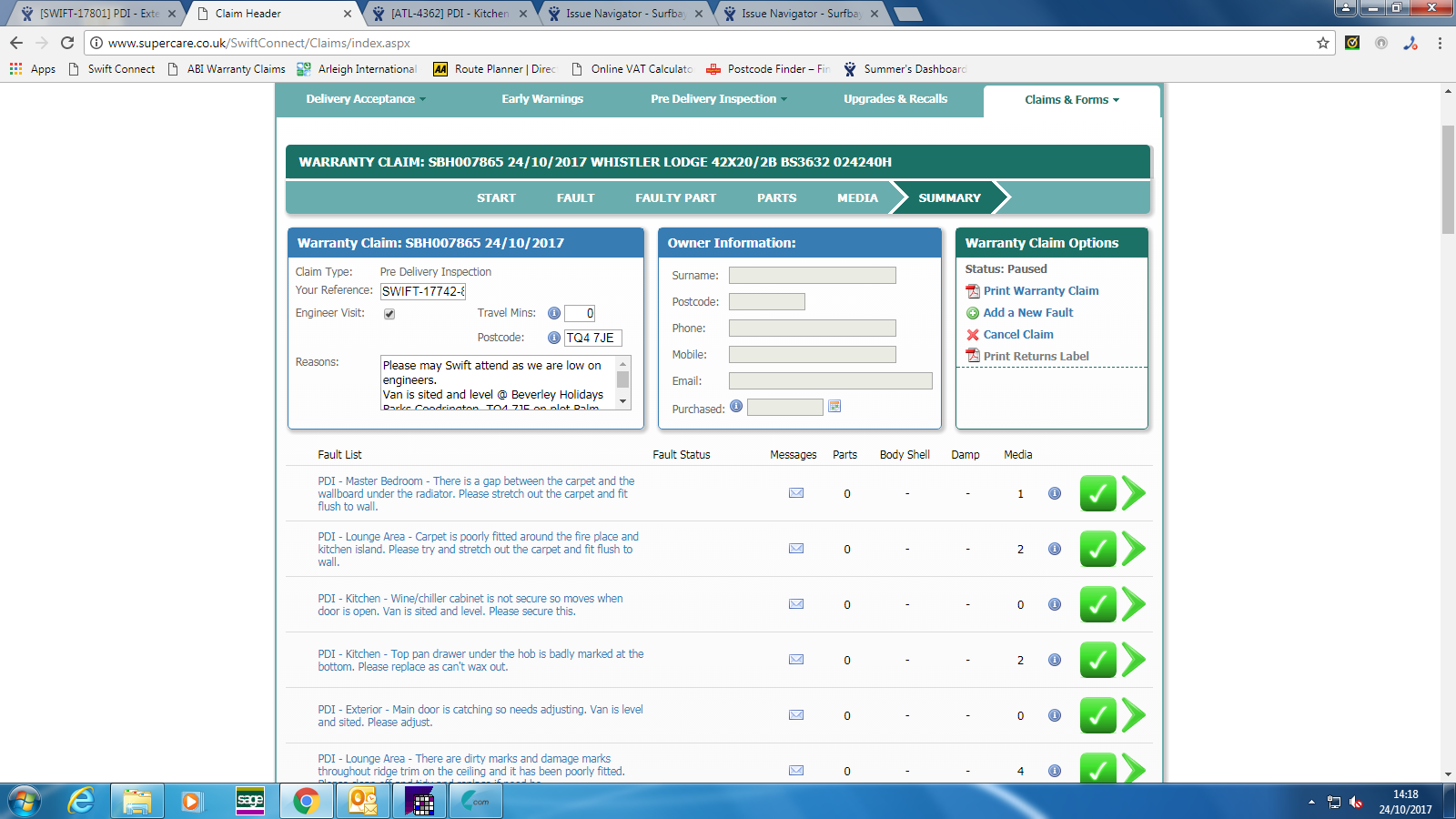Click info icon on Lounge Area carpet row
The width and height of the screenshot is (1456, 819).
pos(1055,549)
